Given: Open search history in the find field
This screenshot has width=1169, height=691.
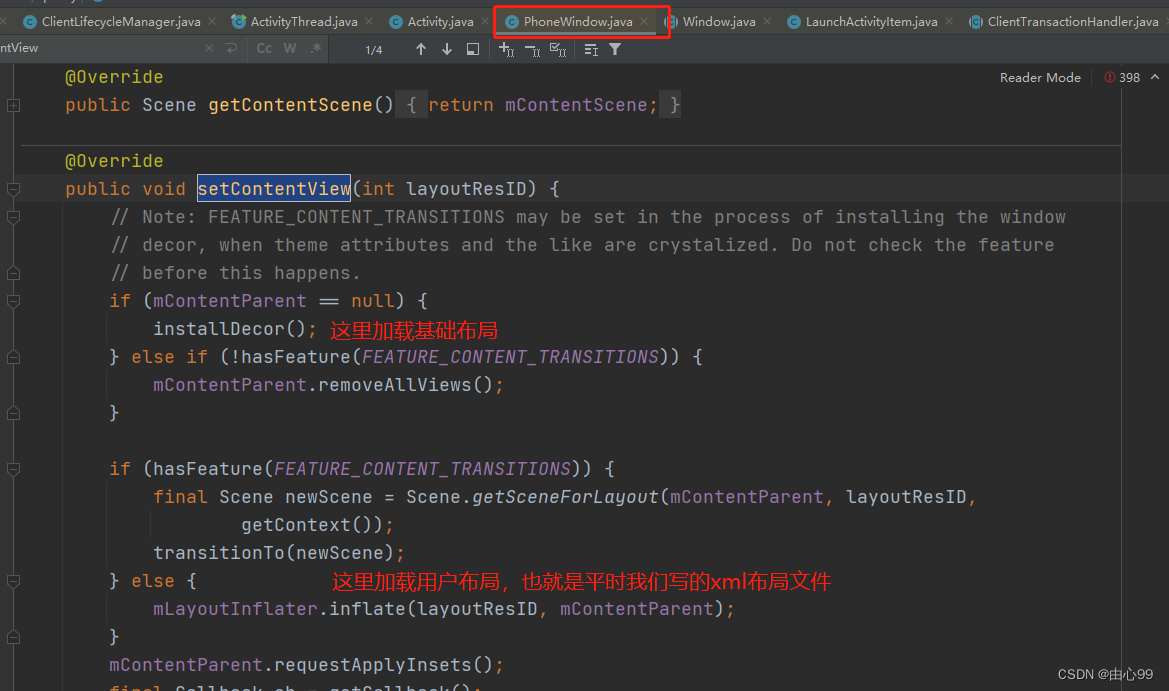Looking at the screenshot, I should tap(232, 48).
